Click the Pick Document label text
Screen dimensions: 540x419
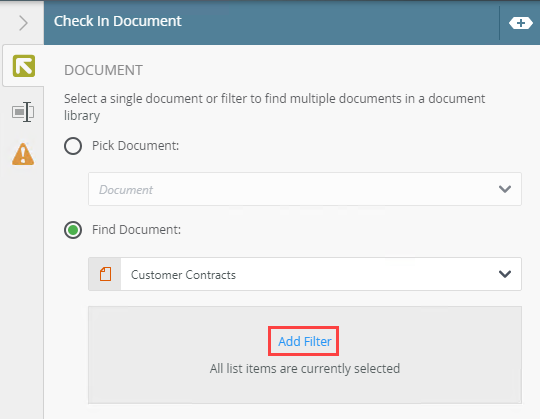pyautogui.click(x=135, y=146)
